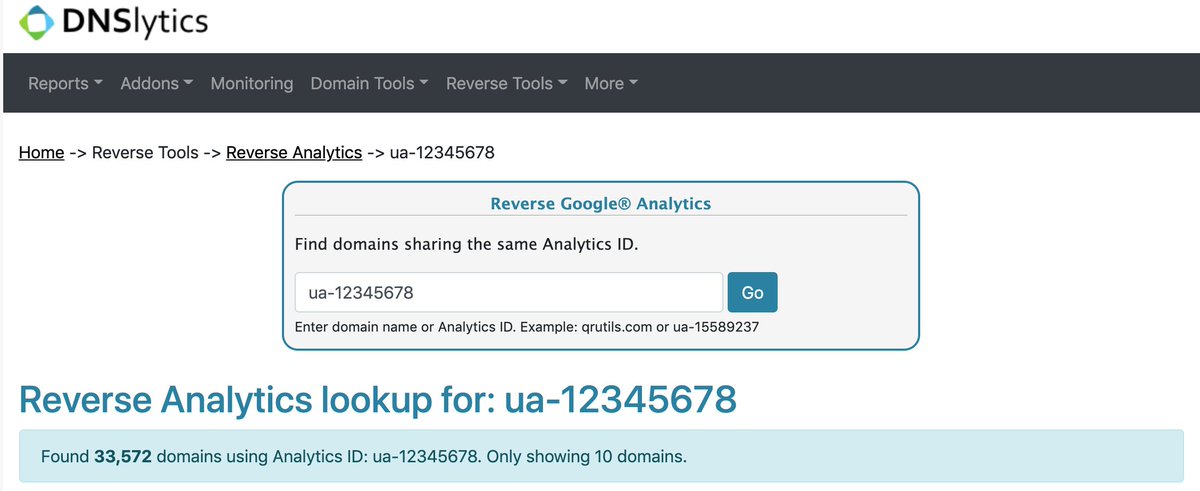The image size is (1200, 491).
Task: Open the Reverse Analytics breadcrumb link
Action: [294, 153]
